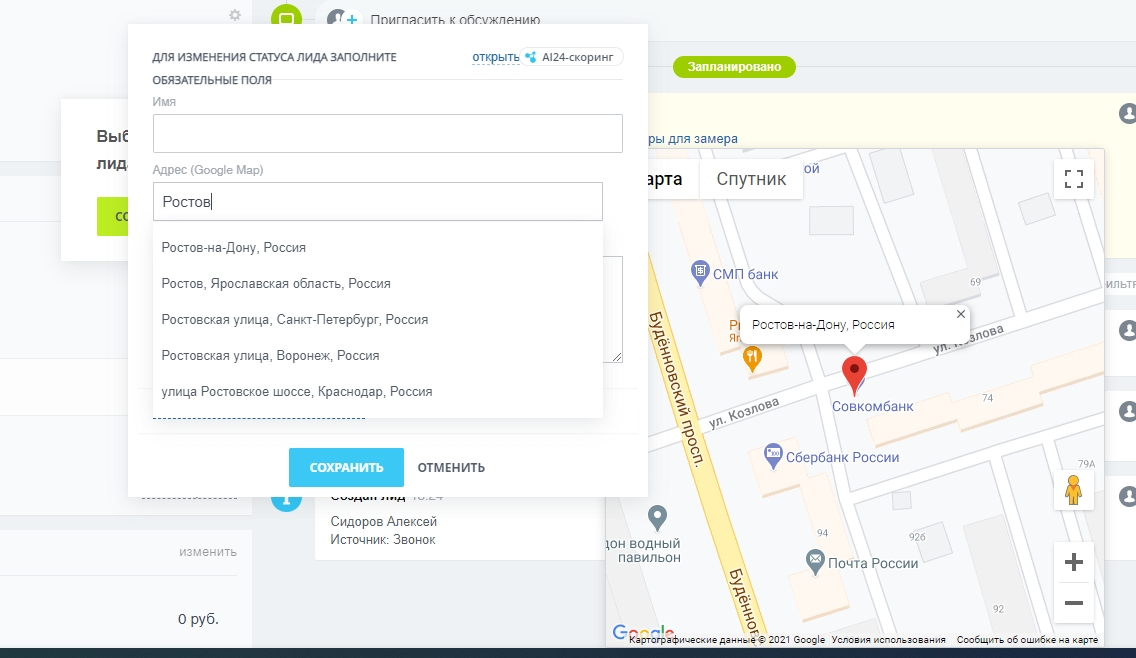
Task: Click the Отменить button
Action: (451, 467)
